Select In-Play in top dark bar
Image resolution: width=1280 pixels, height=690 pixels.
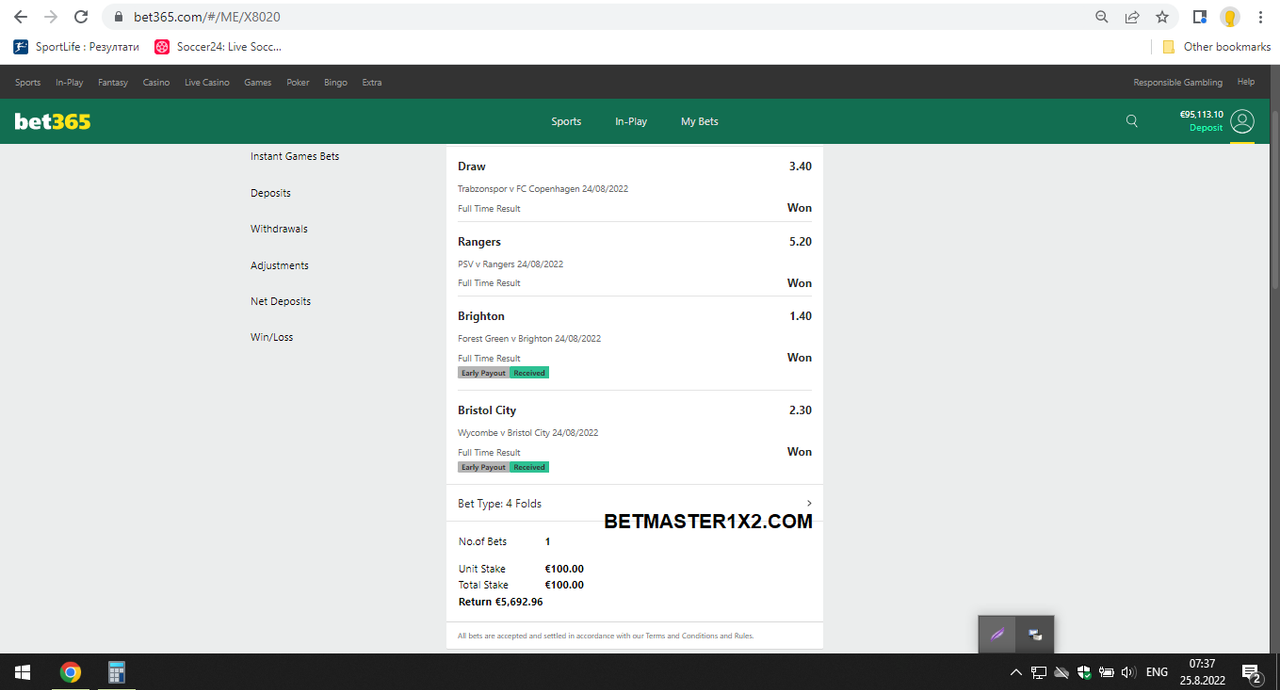[69, 82]
